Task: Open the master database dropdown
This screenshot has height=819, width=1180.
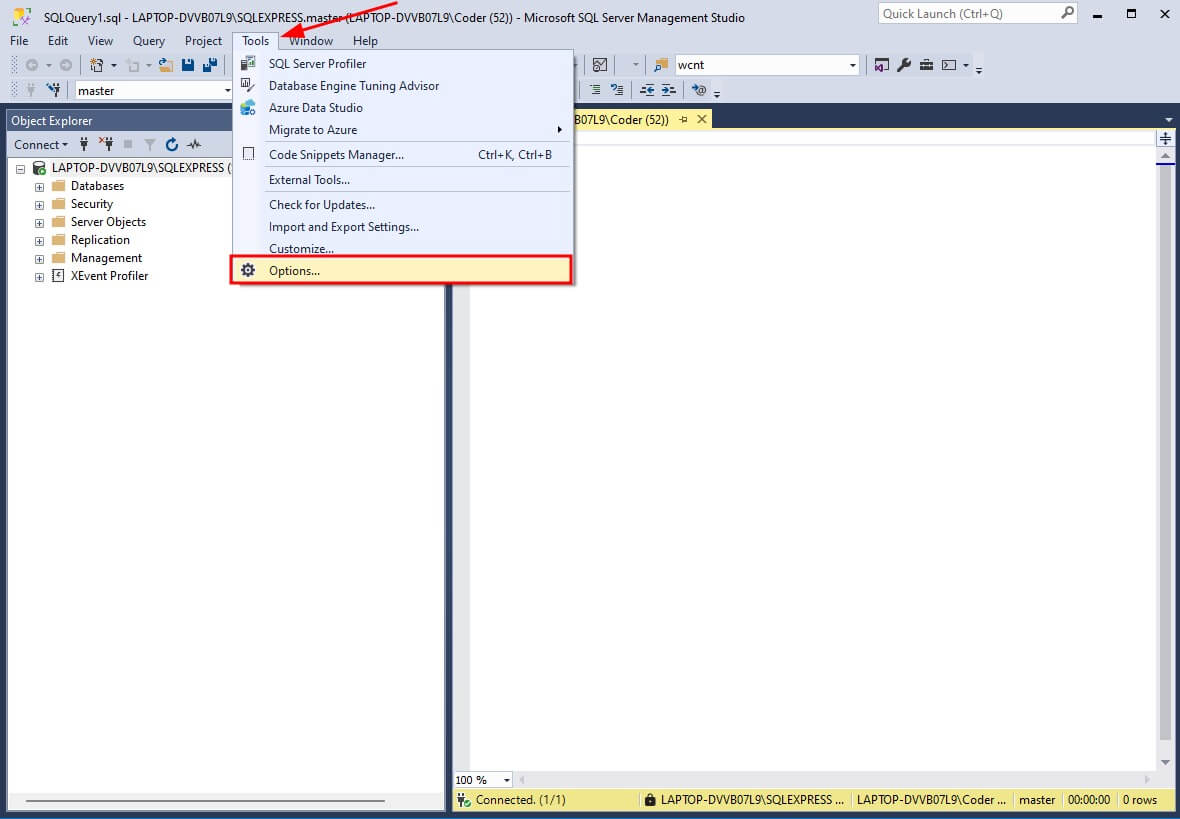Action: click(225, 90)
